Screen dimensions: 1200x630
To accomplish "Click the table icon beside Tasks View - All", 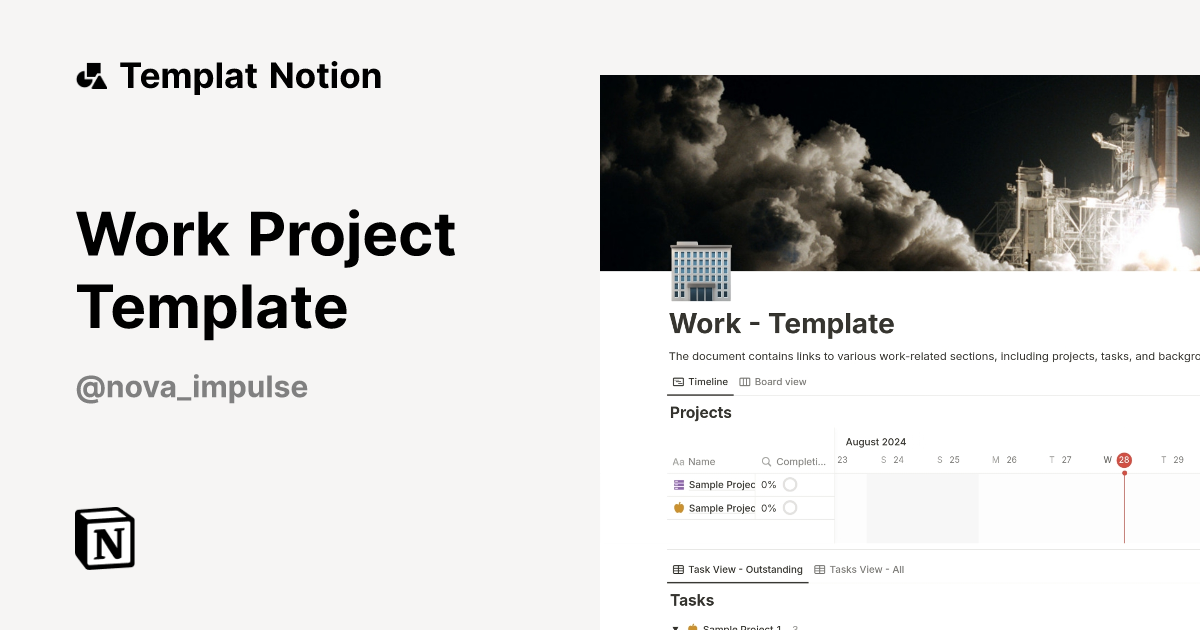I will [x=818, y=569].
